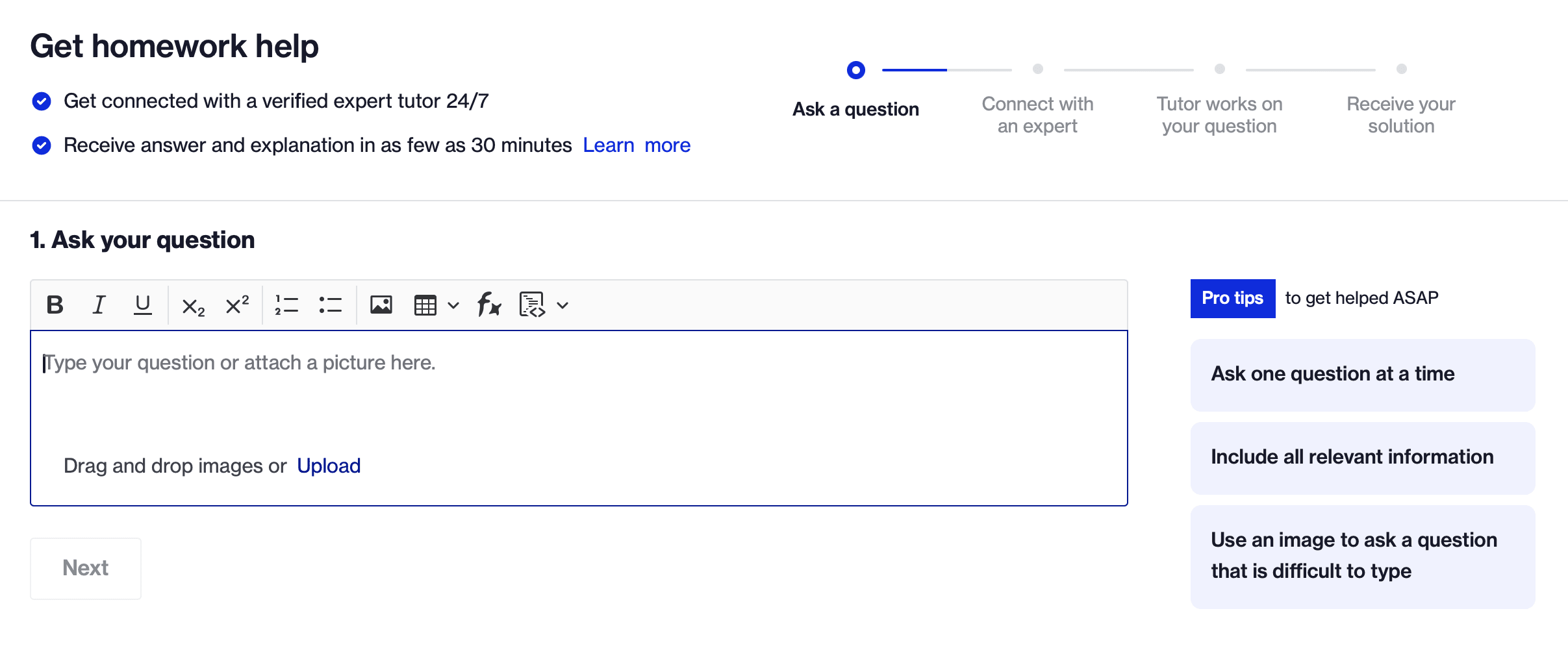
Task: Select the subscript tool
Action: click(193, 306)
